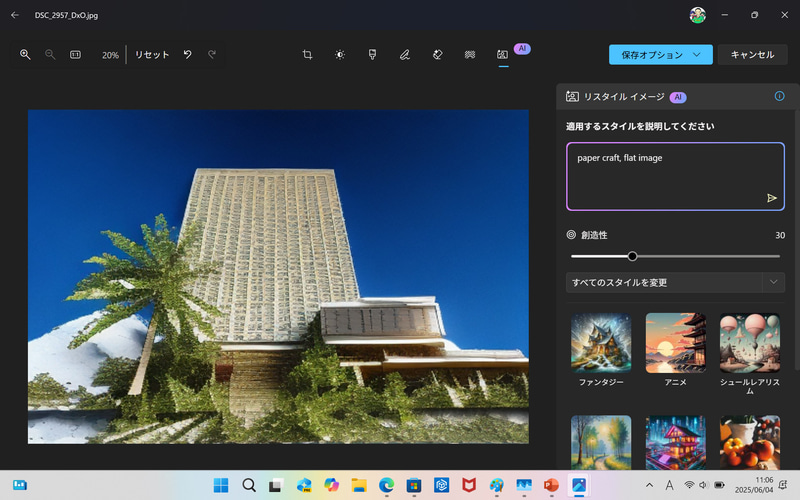Open the filter brush tool
The height and width of the screenshot is (500, 800).
[372, 54]
